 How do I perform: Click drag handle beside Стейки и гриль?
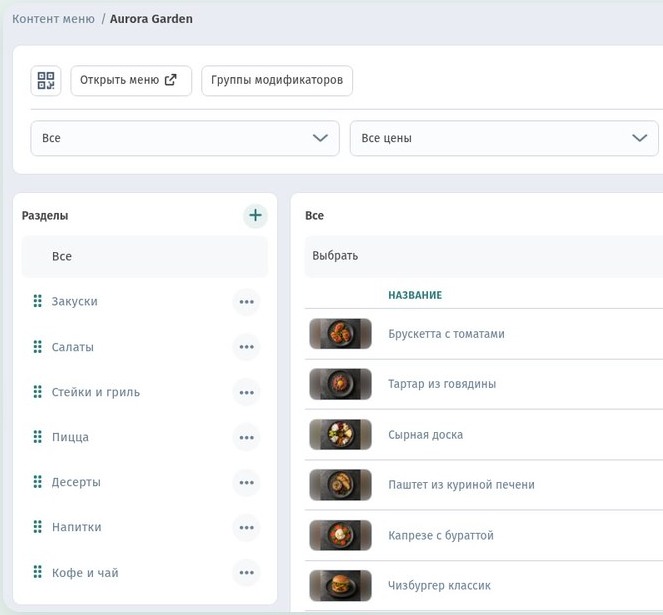tap(38, 392)
